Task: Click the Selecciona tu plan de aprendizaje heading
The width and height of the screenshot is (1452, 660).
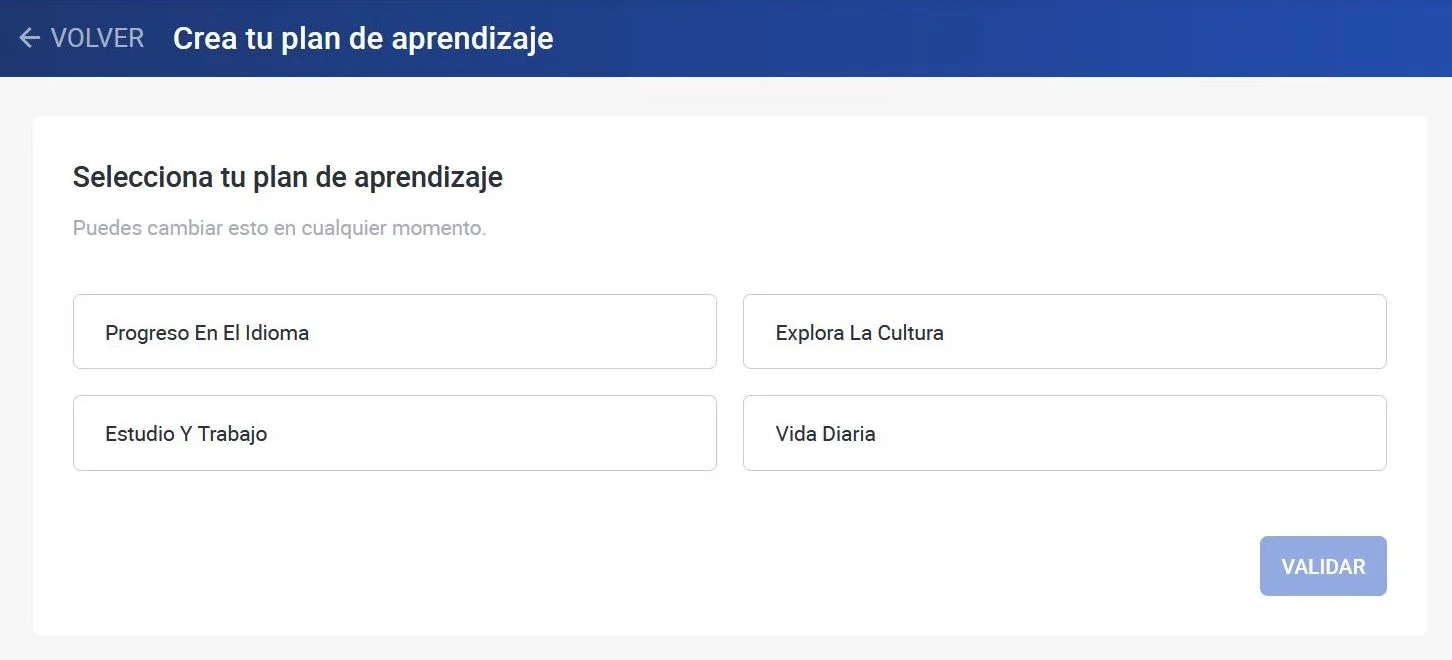Action: tap(288, 177)
